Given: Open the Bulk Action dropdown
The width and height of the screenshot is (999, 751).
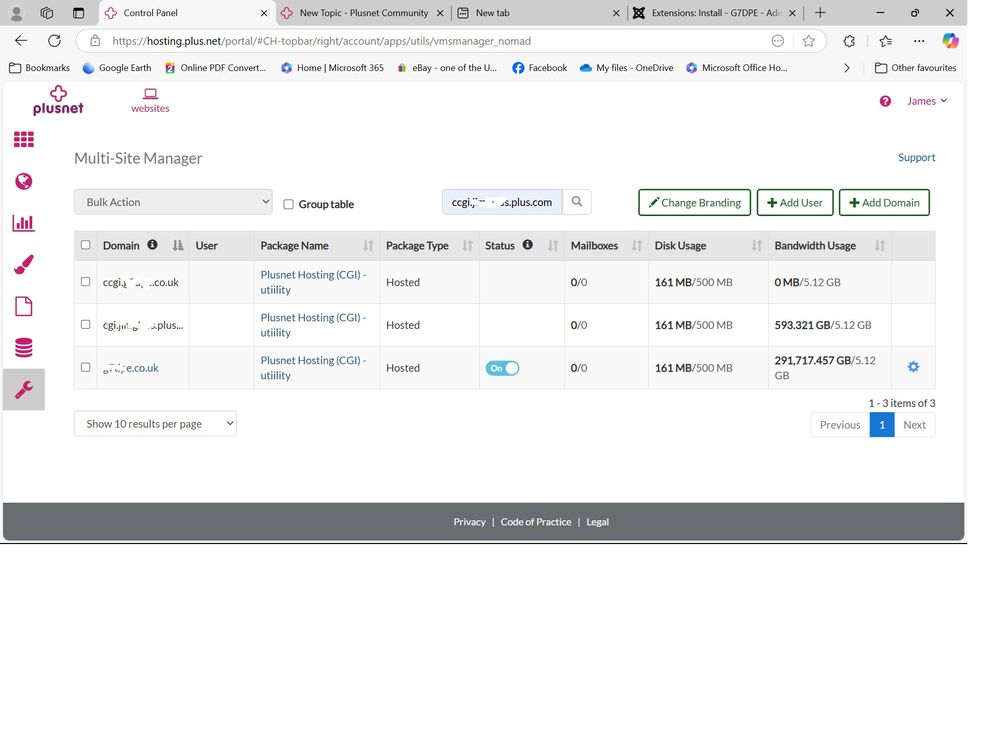Looking at the screenshot, I should (x=173, y=202).
